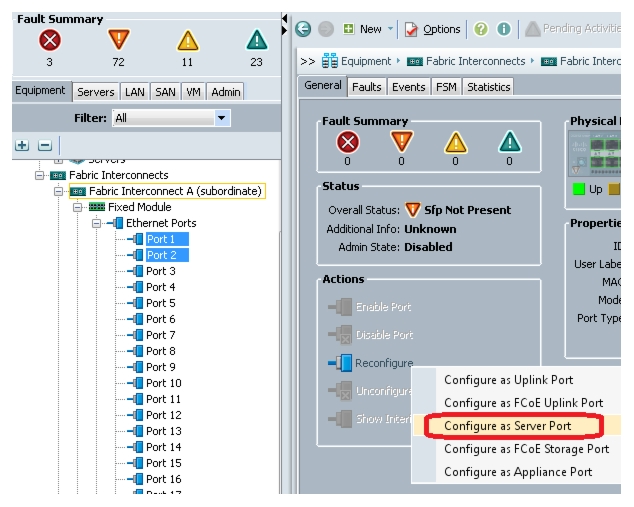Click the orange major faults icon showing 72
Image resolution: width=634 pixels, height=507 pixels.
pos(119,40)
